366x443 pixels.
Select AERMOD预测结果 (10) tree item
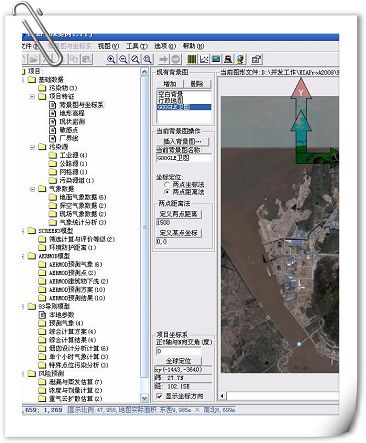(x=77, y=298)
